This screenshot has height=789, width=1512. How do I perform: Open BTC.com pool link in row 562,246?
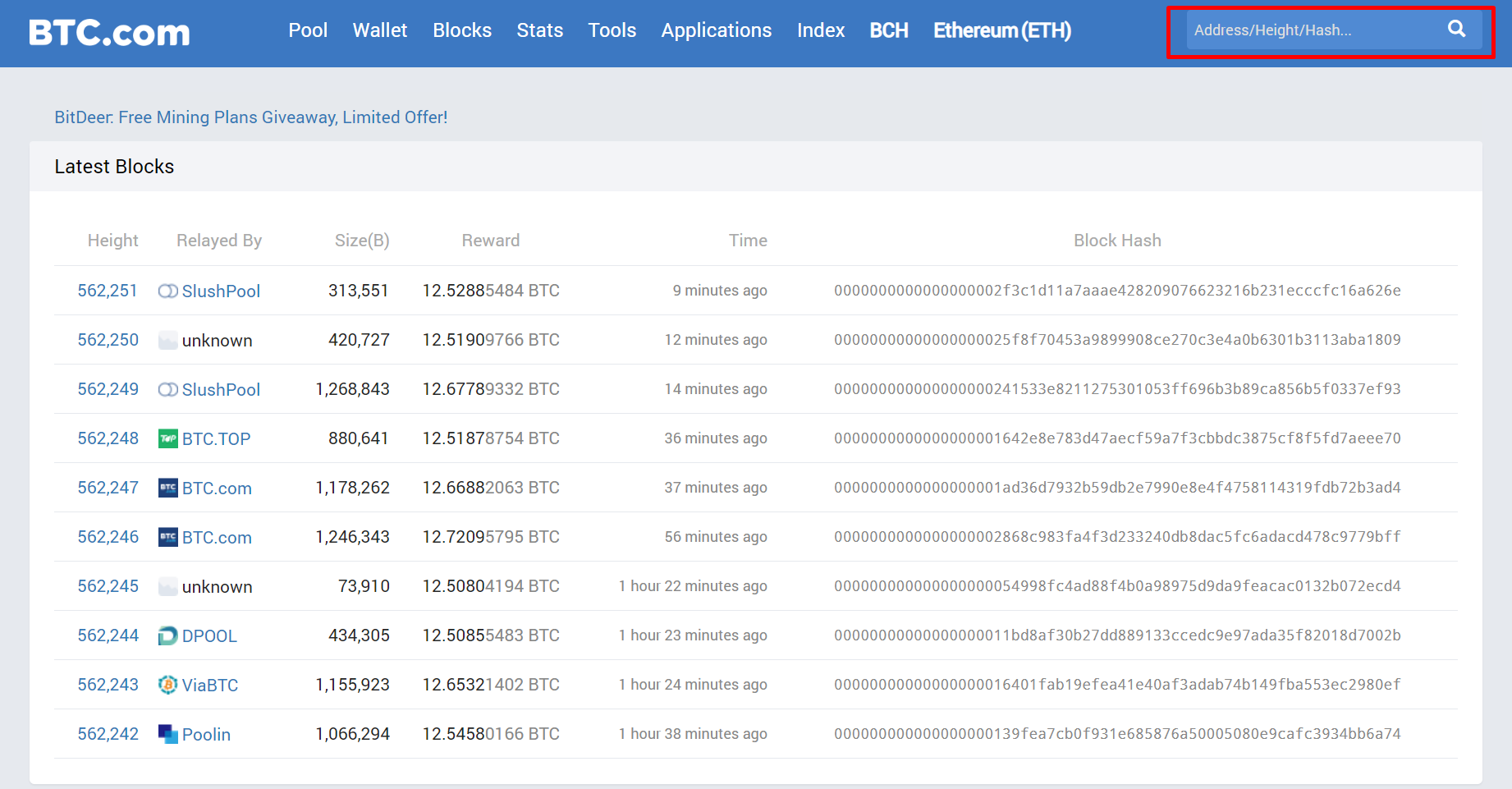[217, 538]
